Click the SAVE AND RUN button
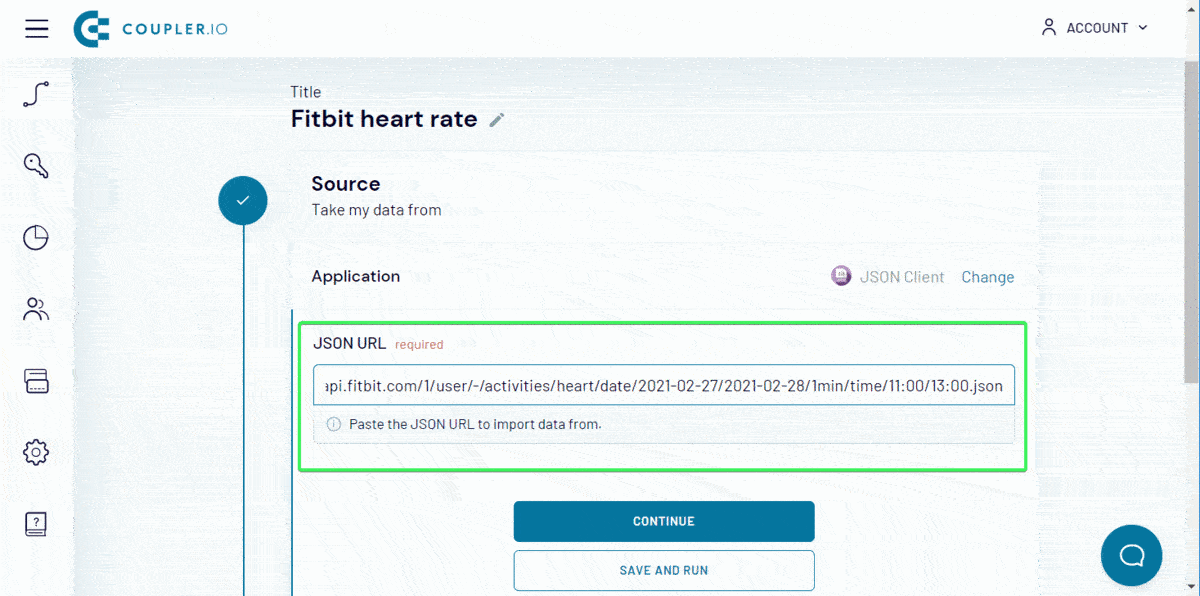 pyautogui.click(x=664, y=570)
